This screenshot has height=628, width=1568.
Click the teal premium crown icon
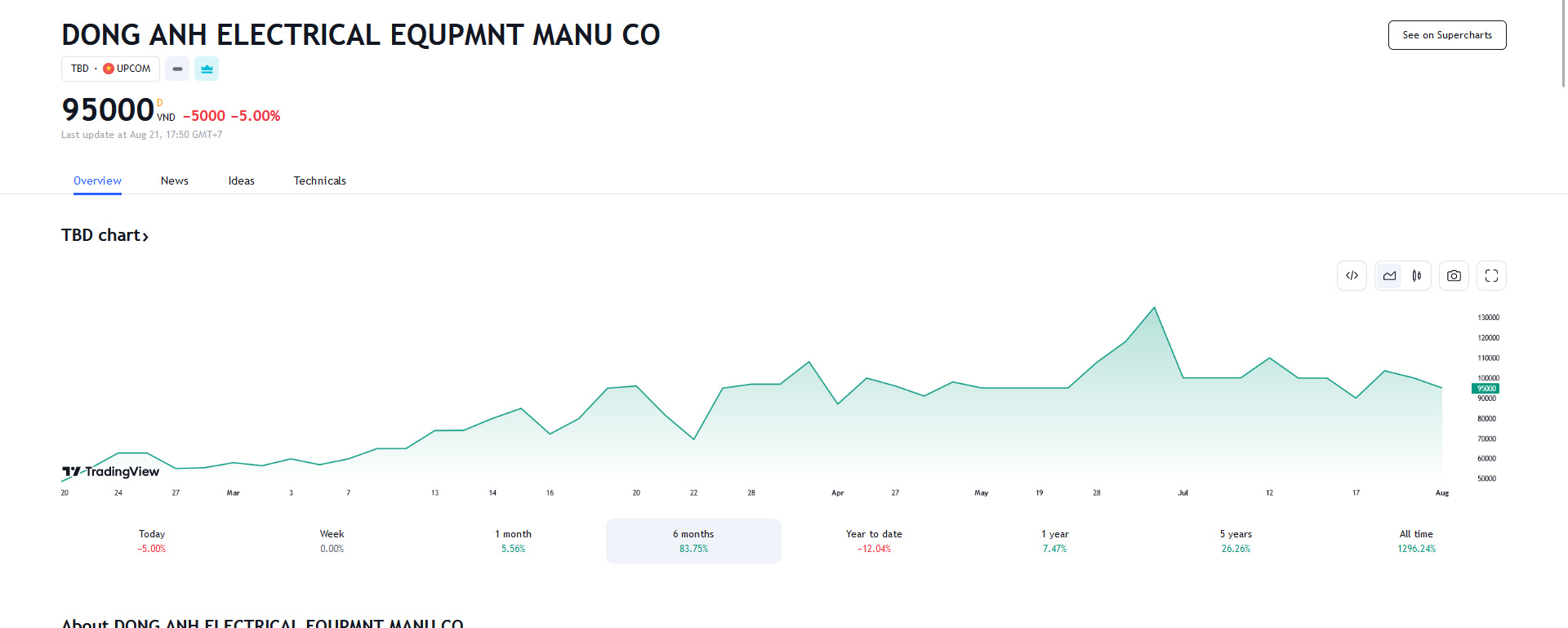pyautogui.click(x=206, y=69)
